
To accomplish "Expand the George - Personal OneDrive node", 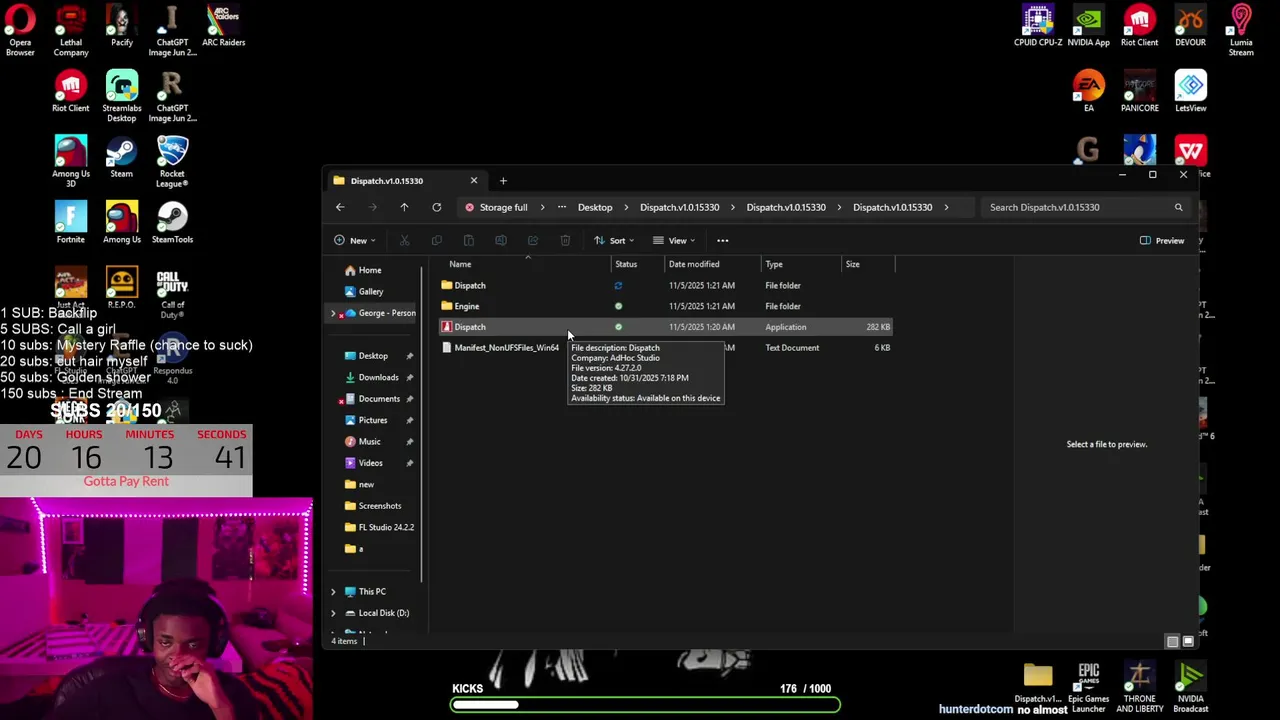I will (333, 313).
